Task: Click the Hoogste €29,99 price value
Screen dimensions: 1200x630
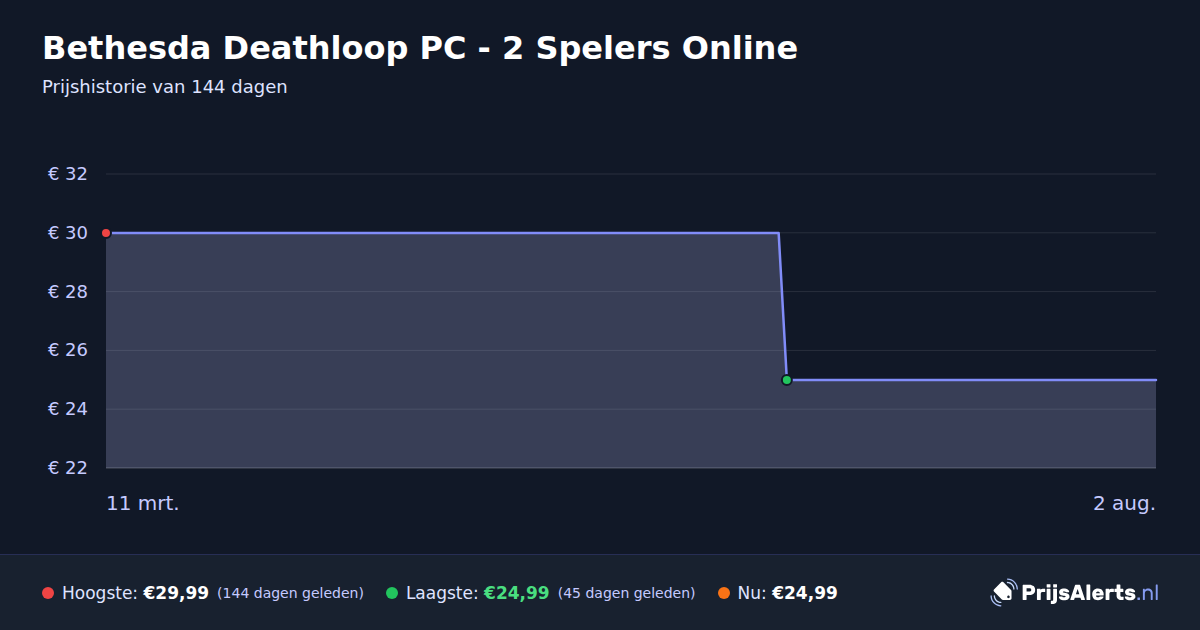Action: (176, 593)
